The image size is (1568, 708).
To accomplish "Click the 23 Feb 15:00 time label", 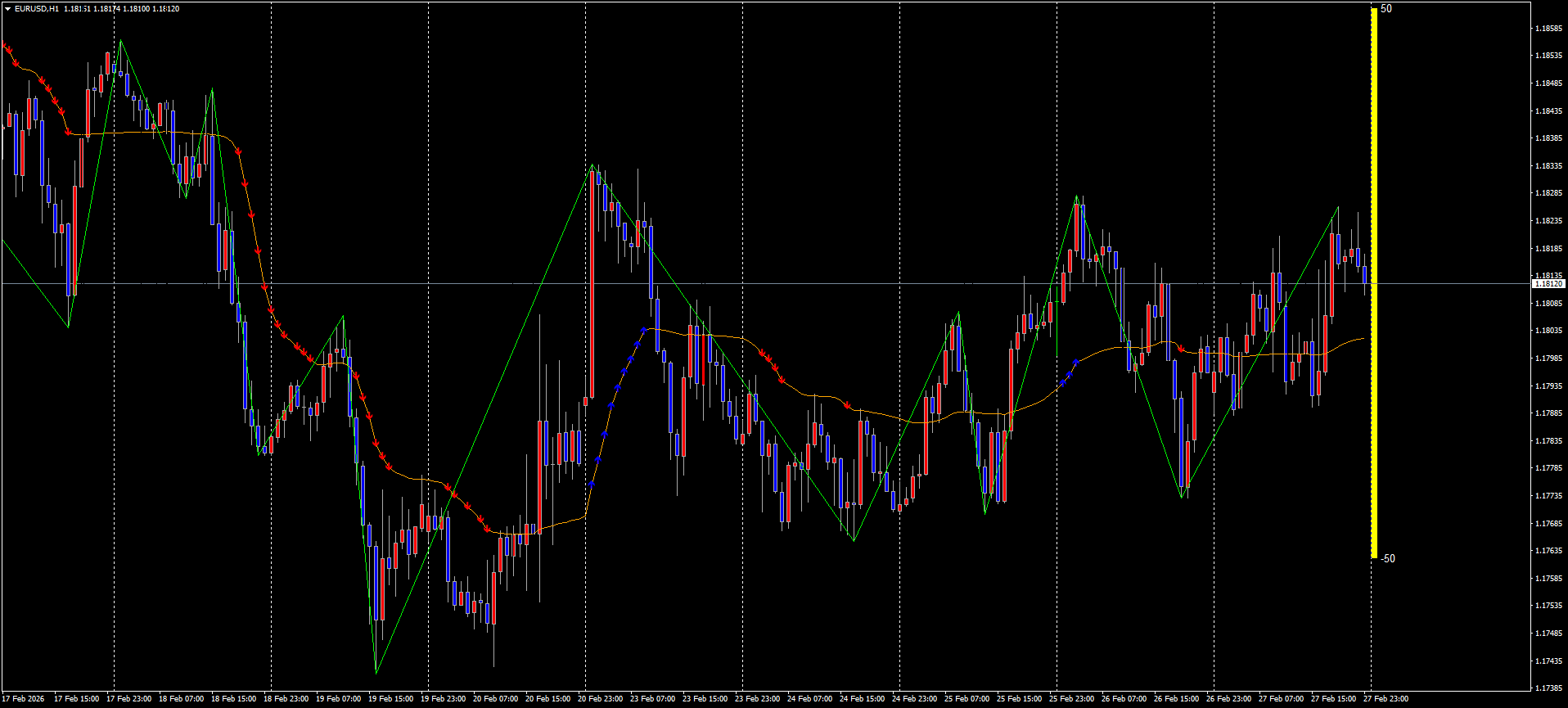I will coord(705,699).
